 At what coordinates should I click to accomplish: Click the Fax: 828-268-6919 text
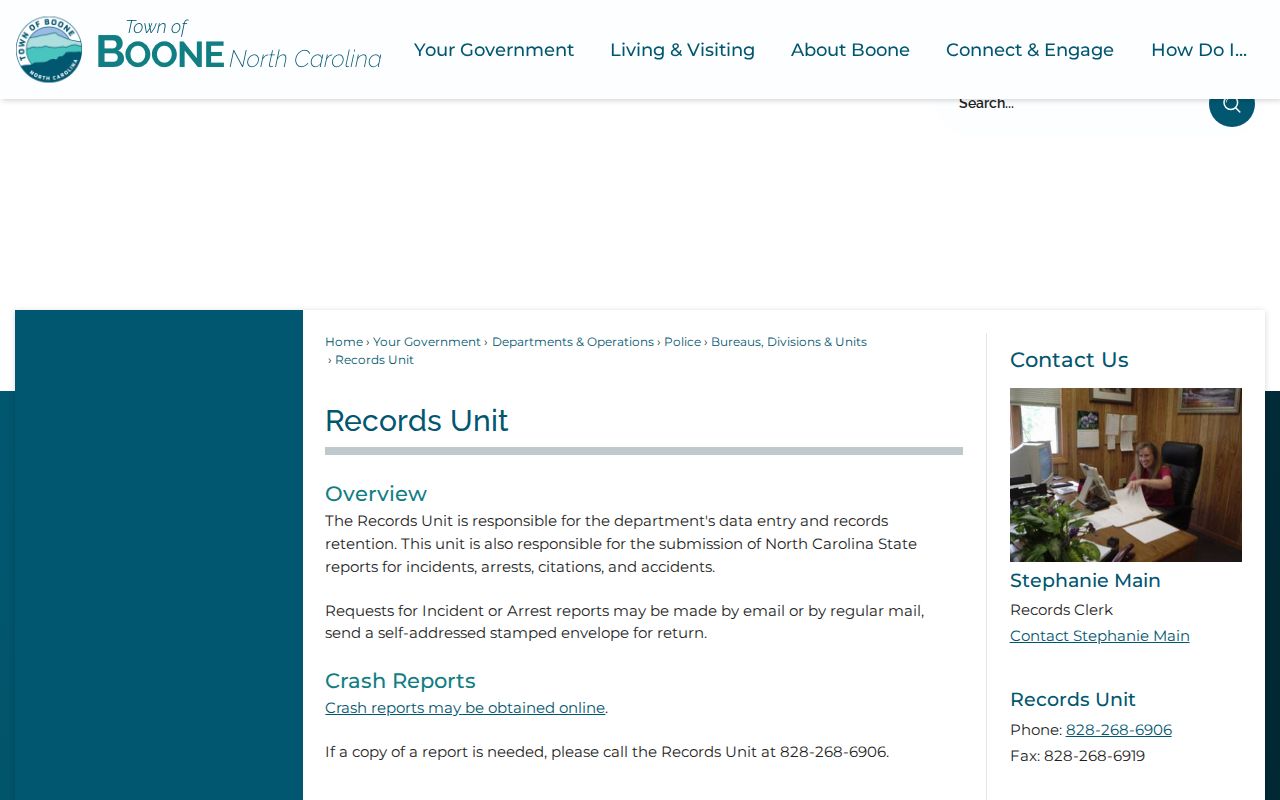1077,756
